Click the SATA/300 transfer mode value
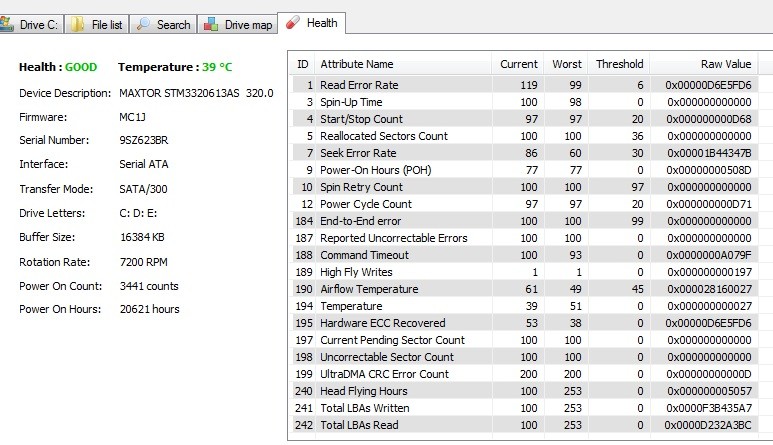The width and height of the screenshot is (773, 445). [x=143, y=189]
